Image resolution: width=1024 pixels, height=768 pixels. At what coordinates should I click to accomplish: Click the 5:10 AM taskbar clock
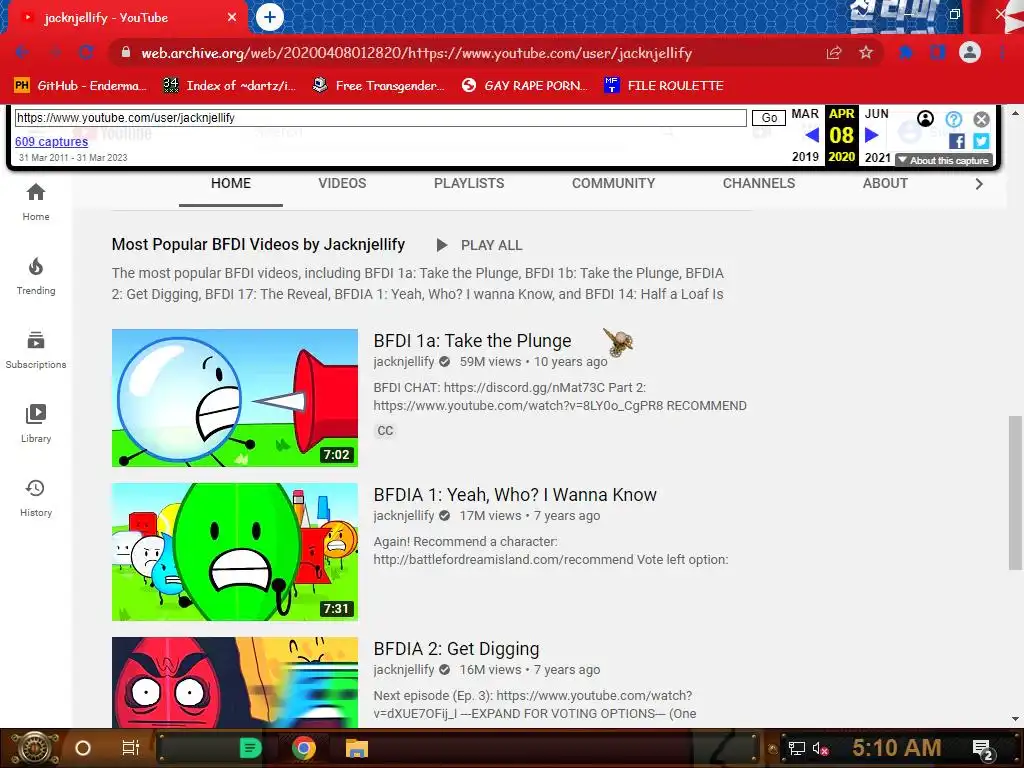(x=897, y=748)
